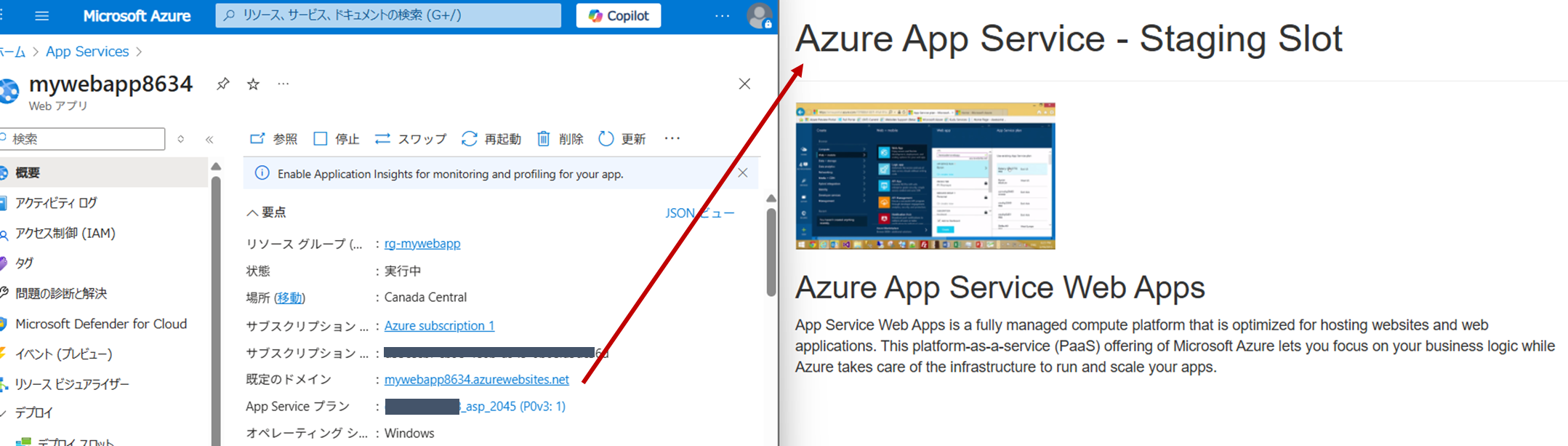Collapse the 要点 essentials section

[x=266, y=212]
